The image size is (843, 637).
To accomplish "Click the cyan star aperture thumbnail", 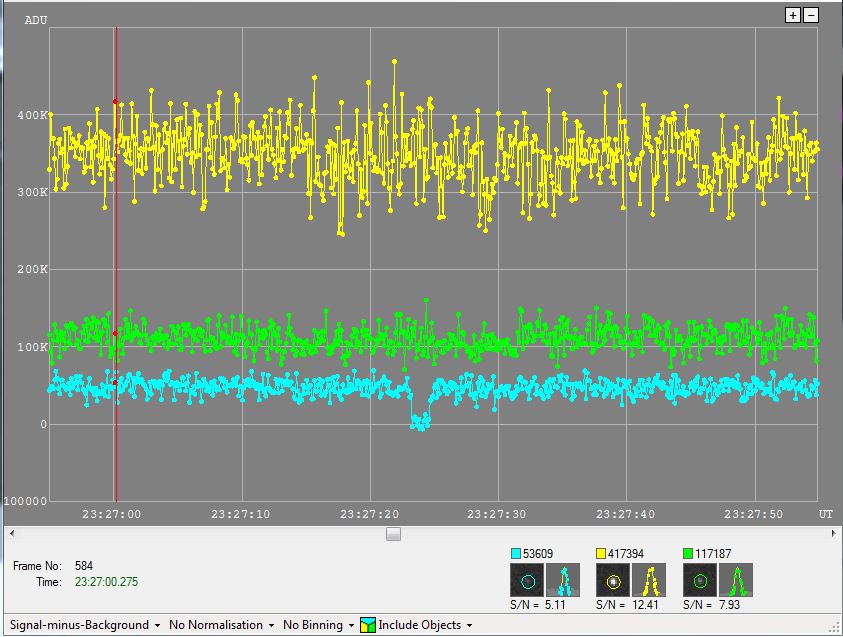I will tap(527, 580).
